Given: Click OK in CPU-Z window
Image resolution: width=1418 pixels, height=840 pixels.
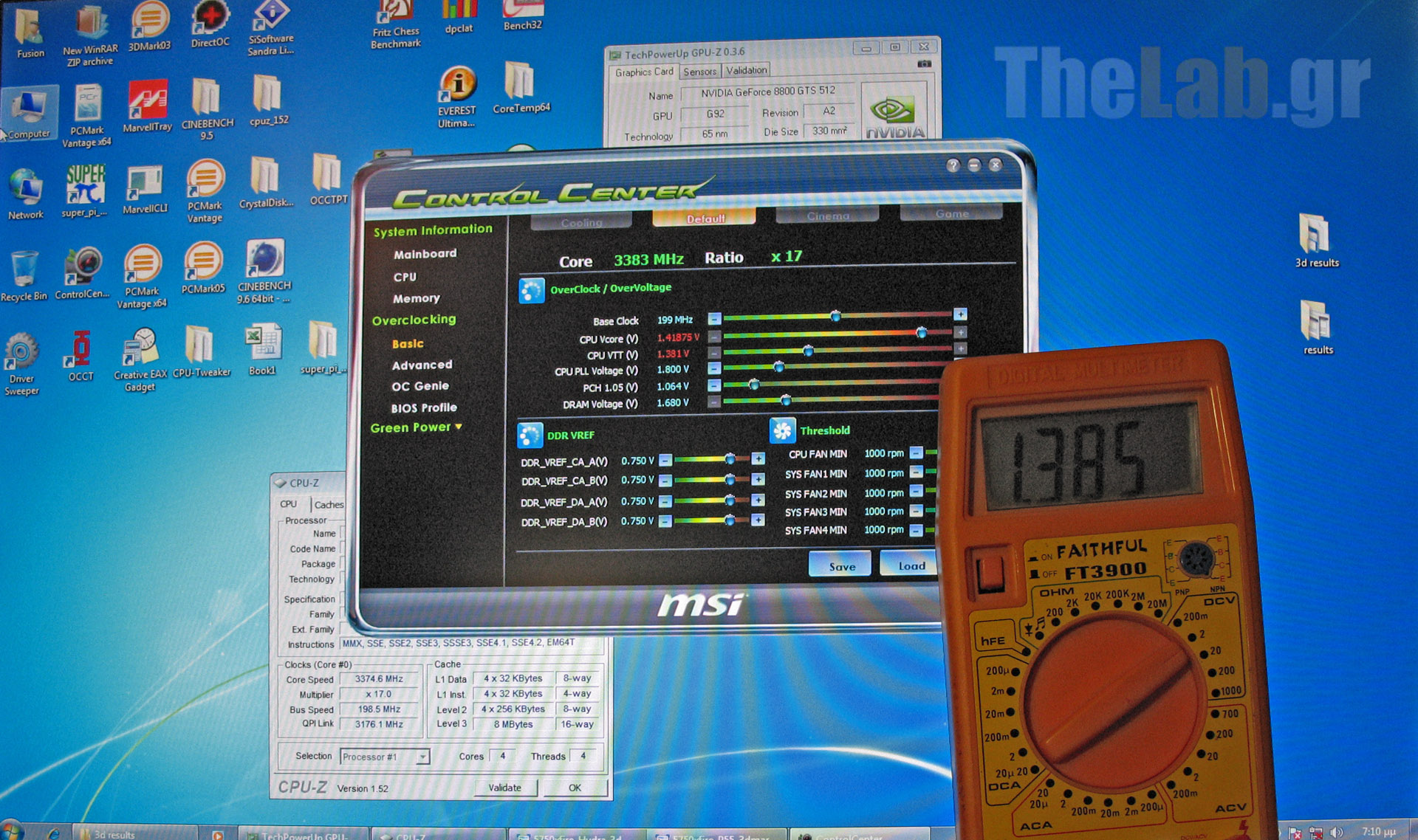Looking at the screenshot, I should coord(575,788).
